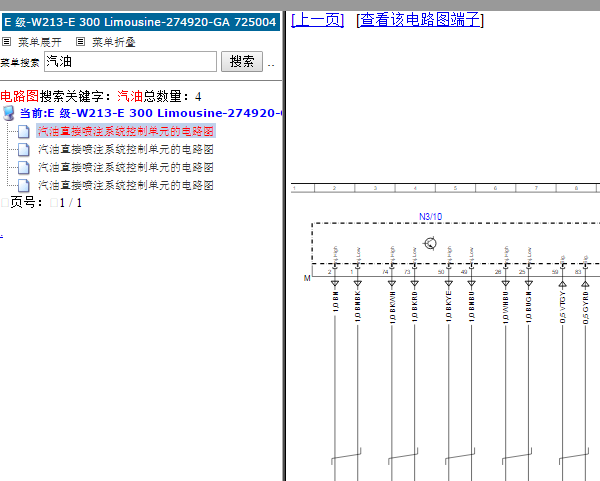Click the second search result's document icon
Image resolution: width=600 pixels, height=481 pixels.
(x=24, y=149)
